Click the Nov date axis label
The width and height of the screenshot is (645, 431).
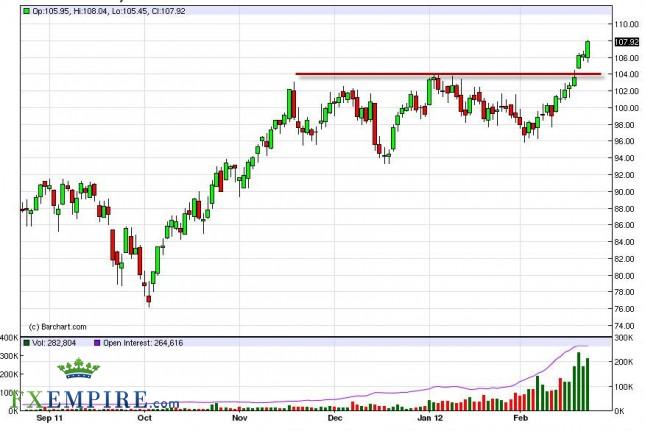click(x=239, y=418)
